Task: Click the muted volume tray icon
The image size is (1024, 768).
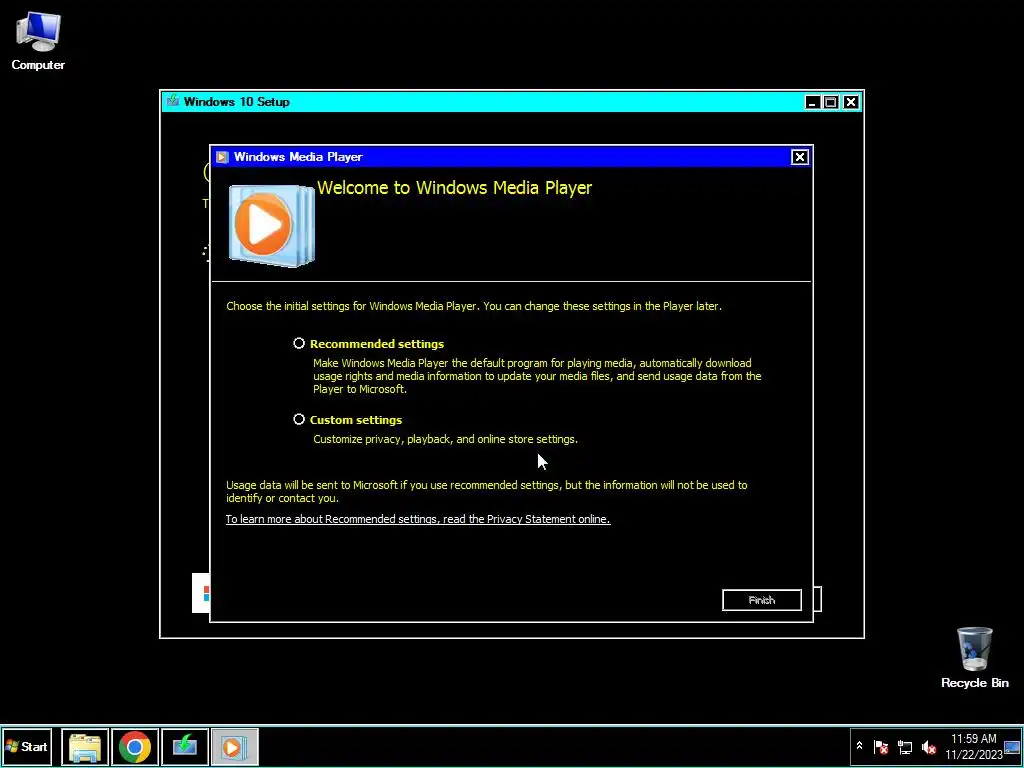Action: pyautogui.click(x=928, y=746)
